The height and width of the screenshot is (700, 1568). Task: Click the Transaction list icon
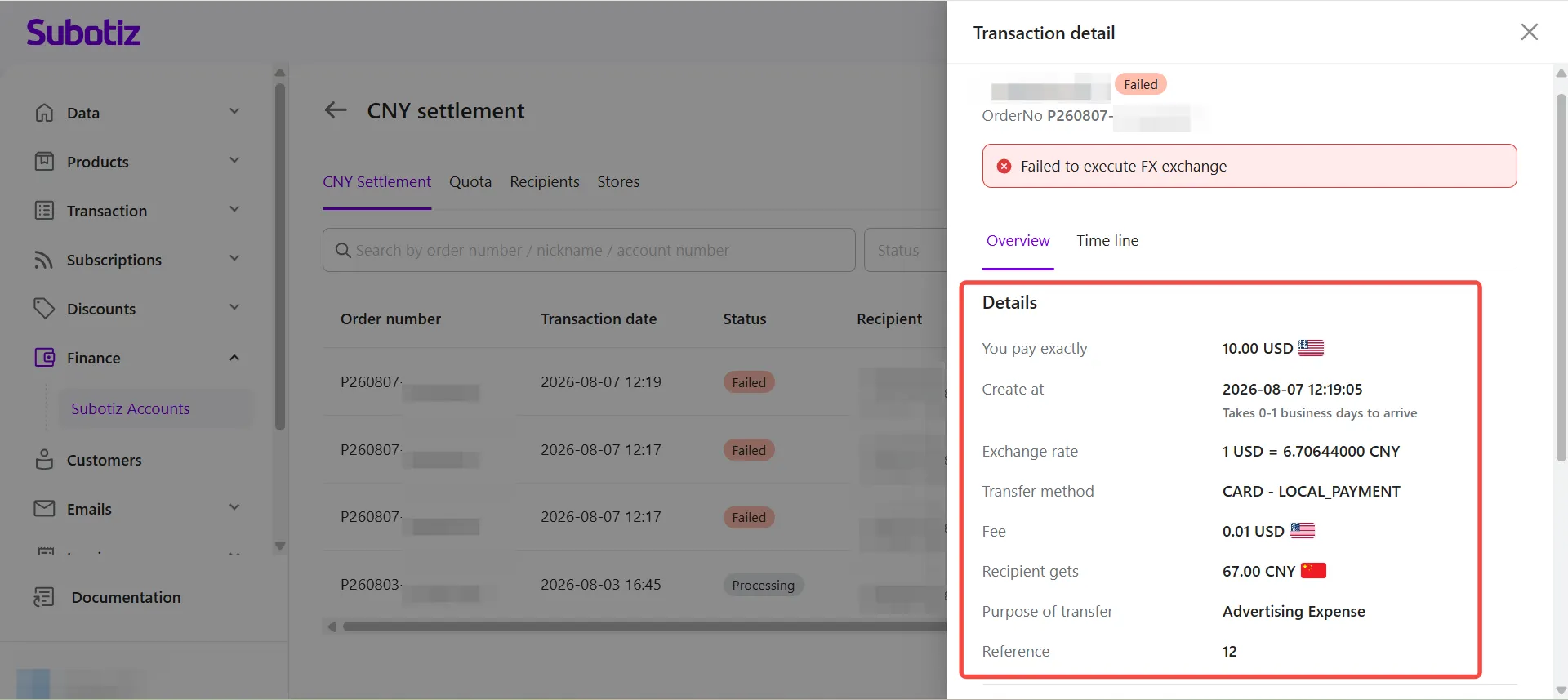point(44,211)
